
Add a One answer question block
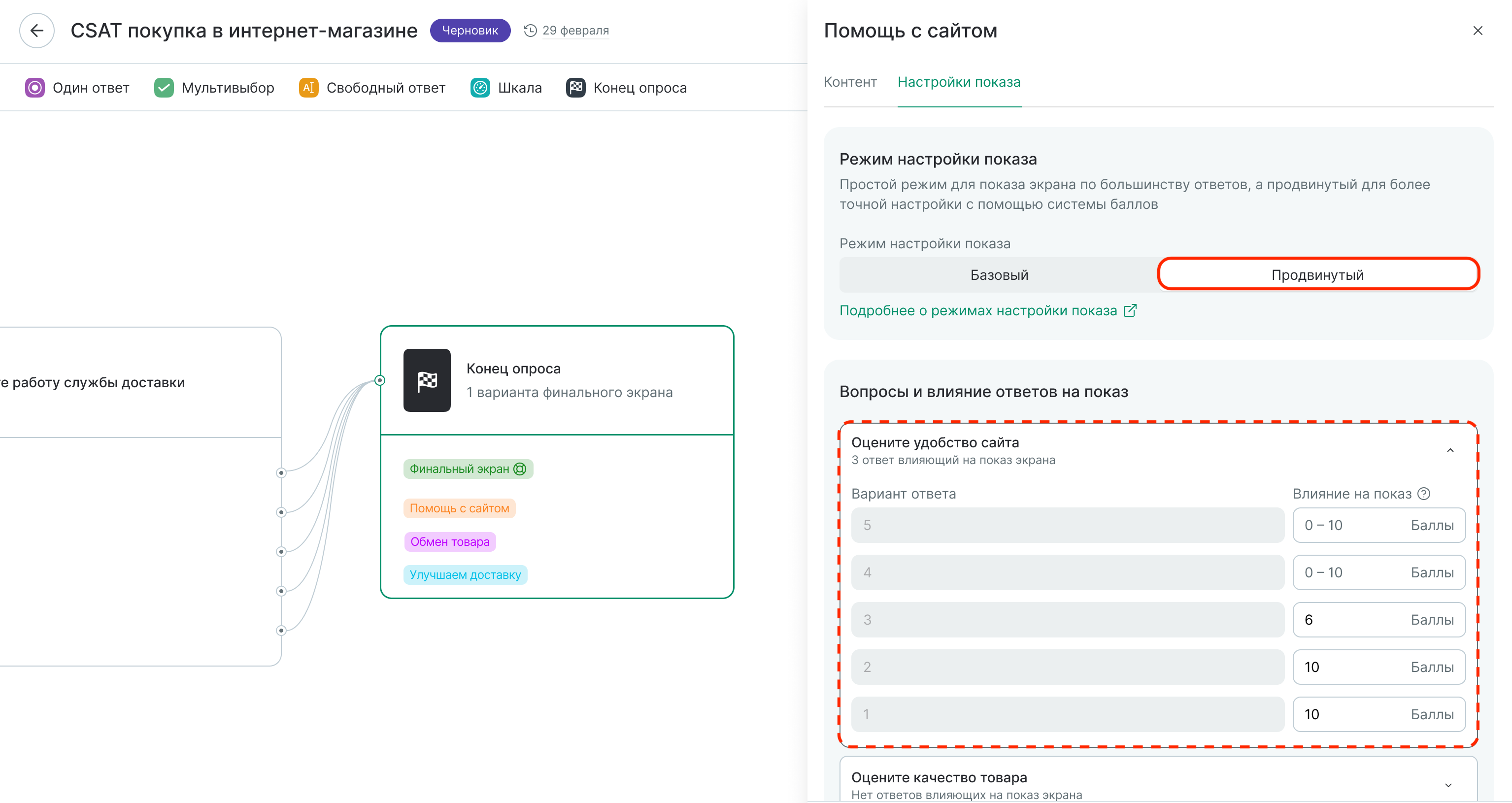point(77,88)
